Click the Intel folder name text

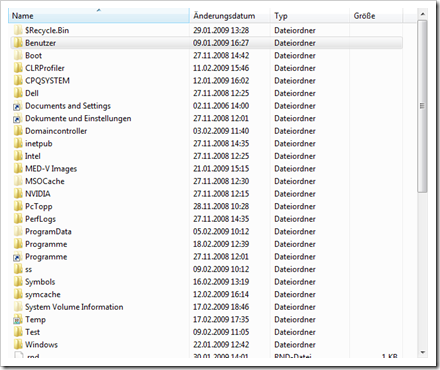pos(33,156)
